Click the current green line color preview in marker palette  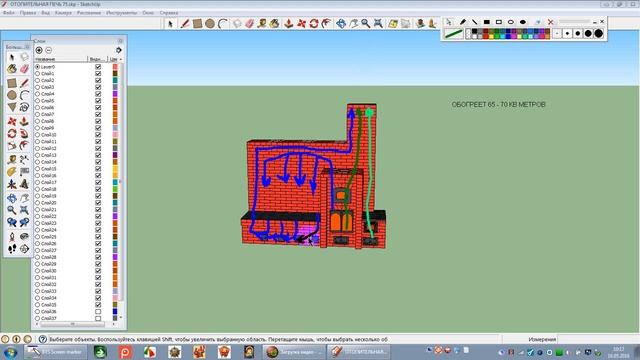(x=453, y=34)
